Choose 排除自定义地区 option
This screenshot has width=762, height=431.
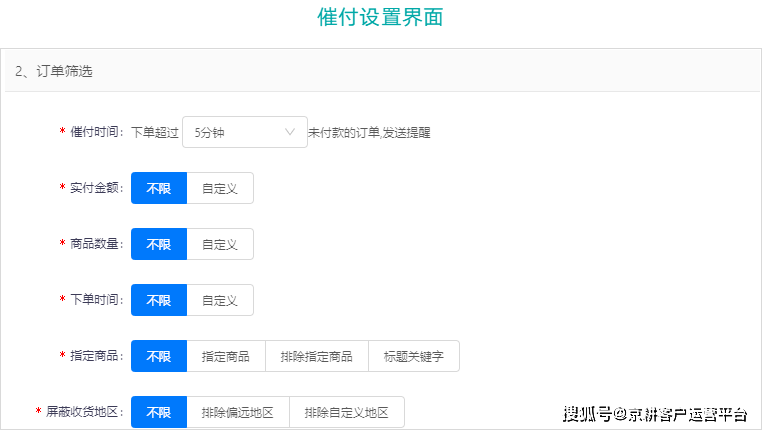(x=346, y=412)
